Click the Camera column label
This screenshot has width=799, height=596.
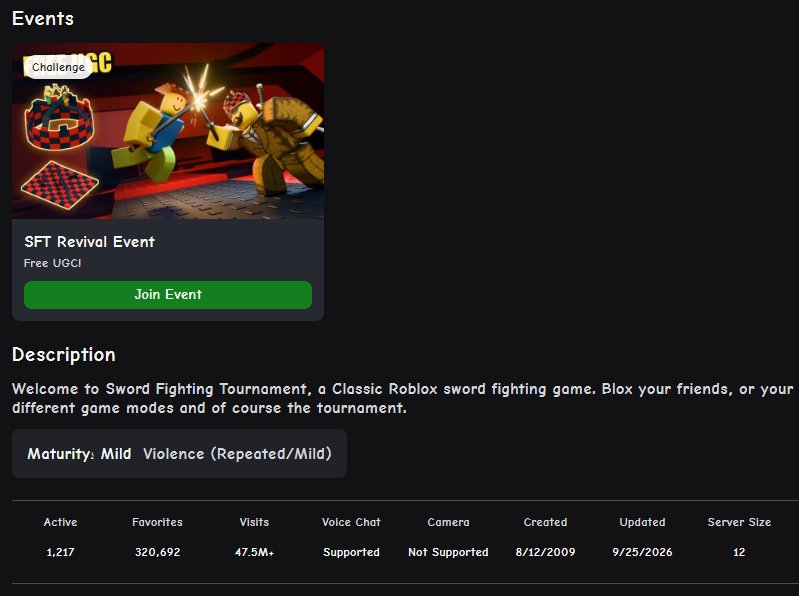pos(448,522)
